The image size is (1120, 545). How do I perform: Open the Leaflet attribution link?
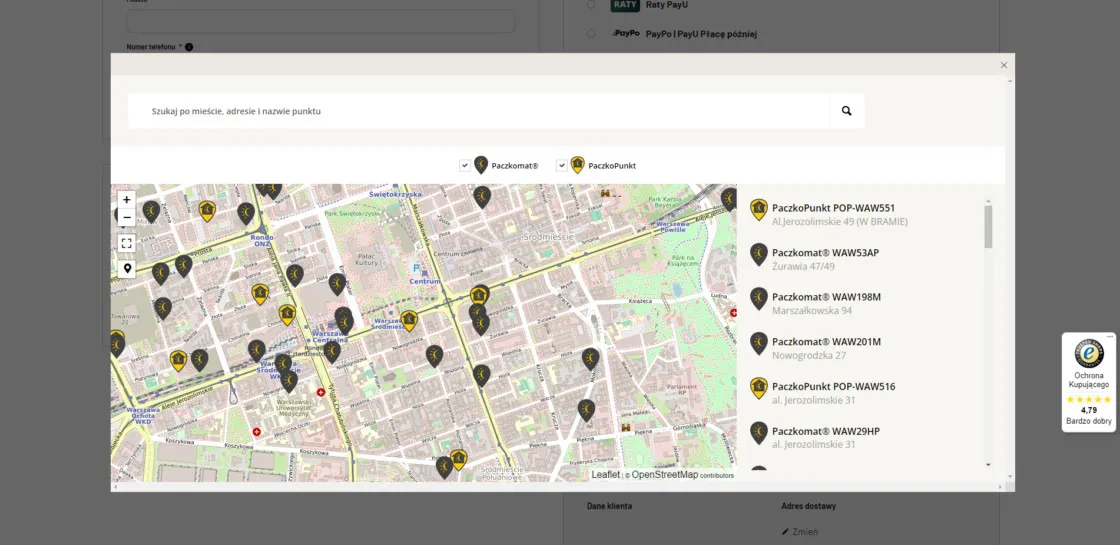point(605,475)
